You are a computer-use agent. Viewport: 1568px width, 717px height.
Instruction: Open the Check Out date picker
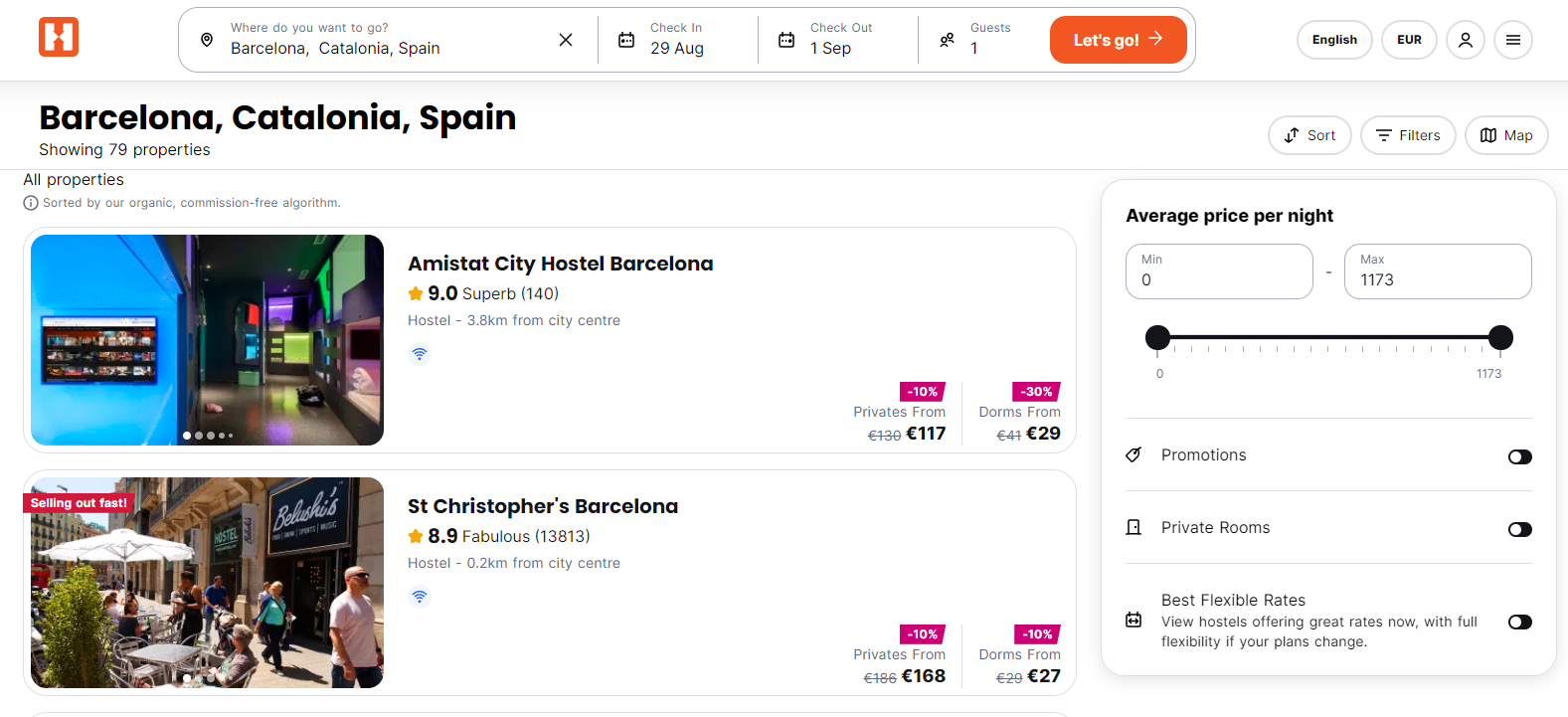click(838, 40)
